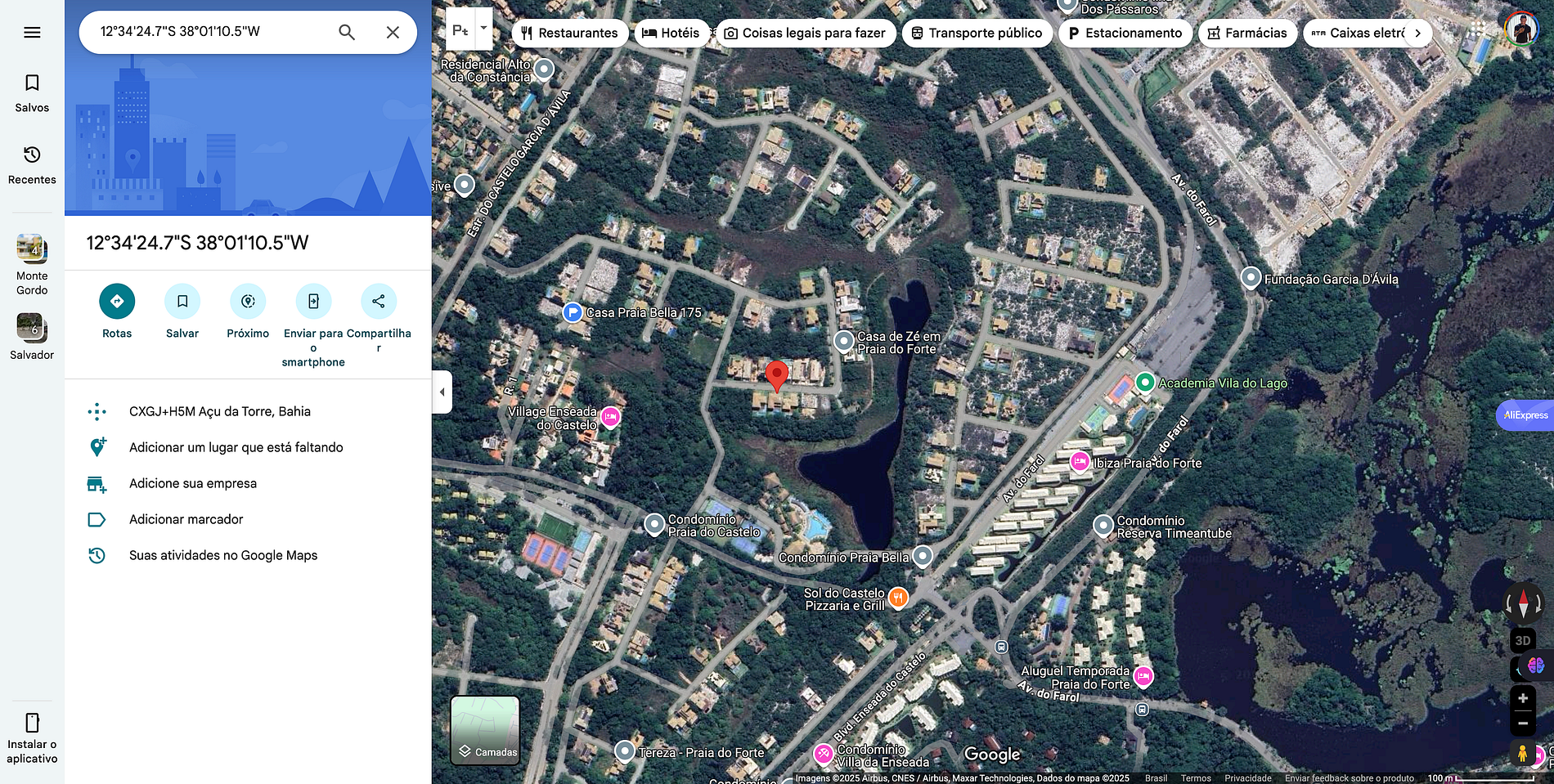Select the Hotéis category chip
Viewport: 1554px width, 784px height.
pyautogui.click(x=671, y=34)
